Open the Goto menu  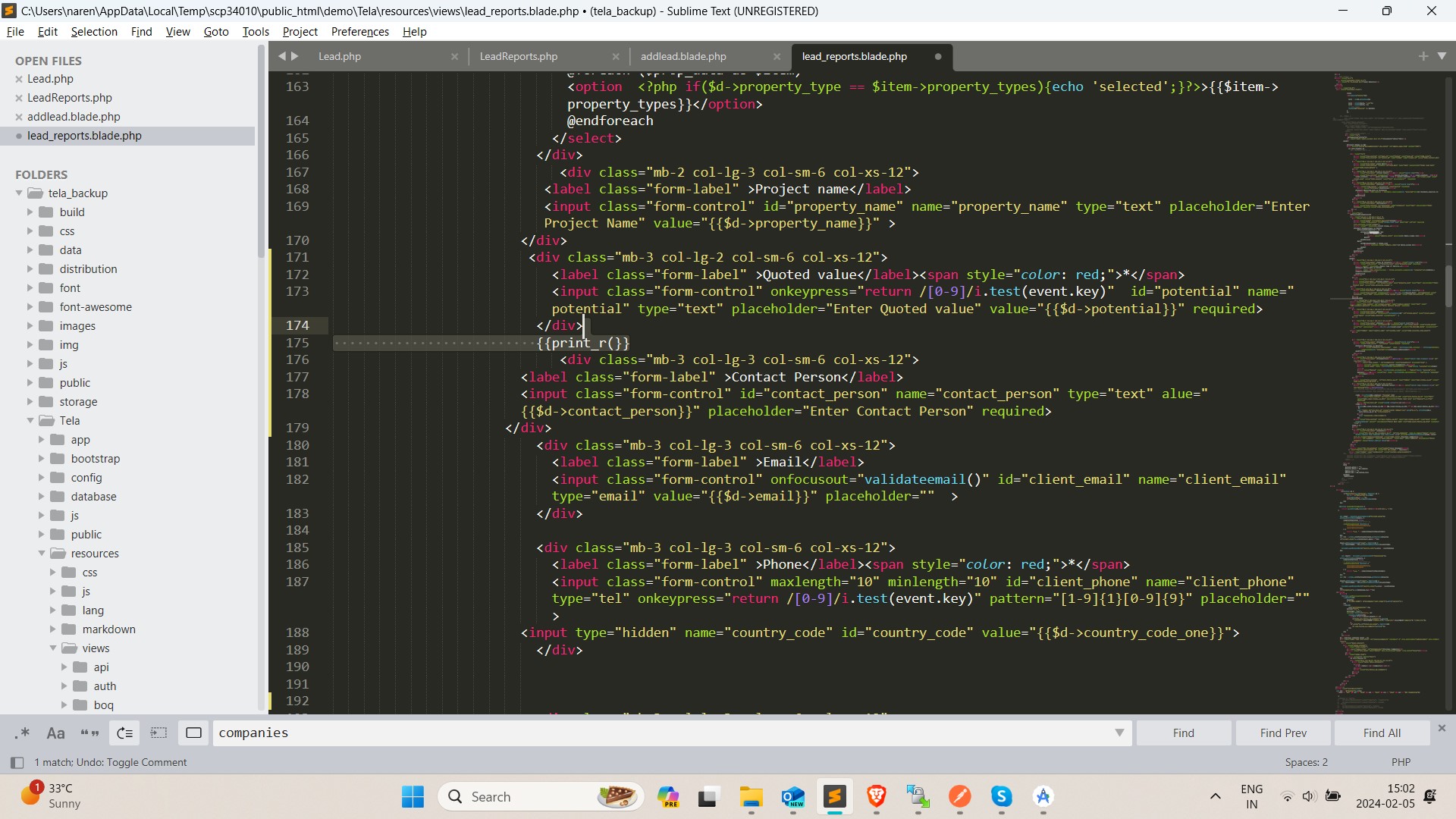(216, 31)
